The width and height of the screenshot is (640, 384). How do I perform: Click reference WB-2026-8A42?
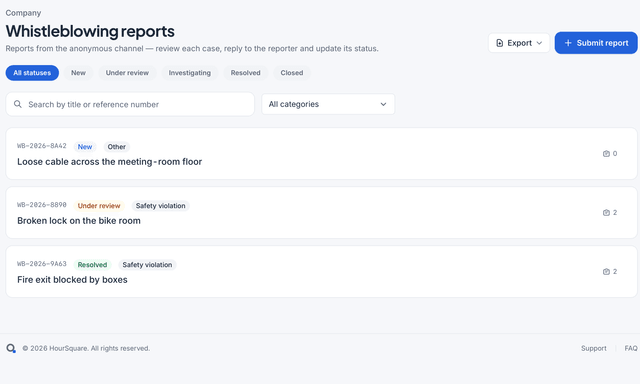(42, 146)
